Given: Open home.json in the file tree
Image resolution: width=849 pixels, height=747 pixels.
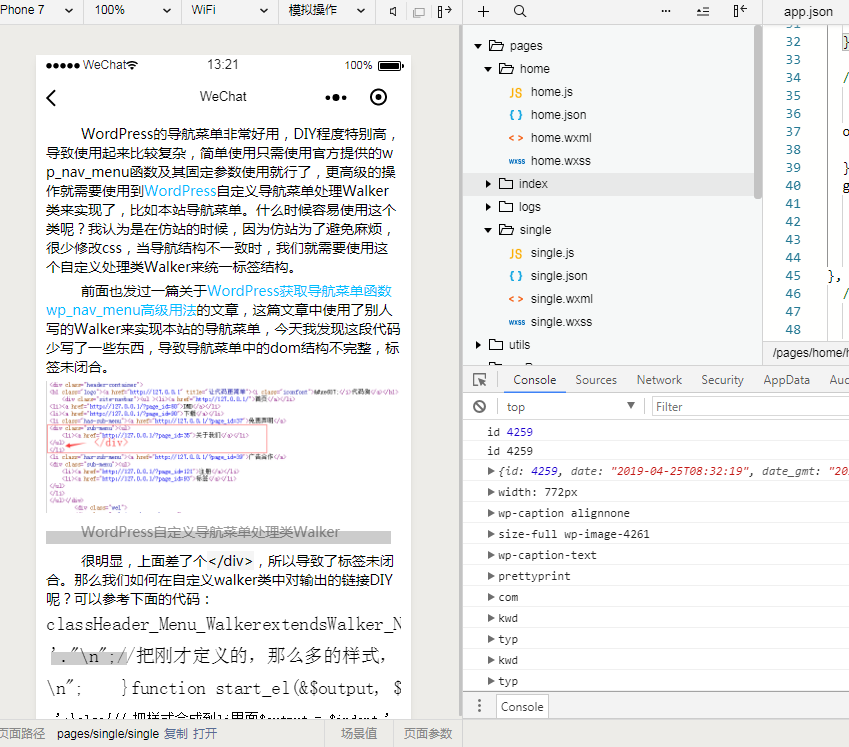Looking at the screenshot, I should click(x=558, y=115).
